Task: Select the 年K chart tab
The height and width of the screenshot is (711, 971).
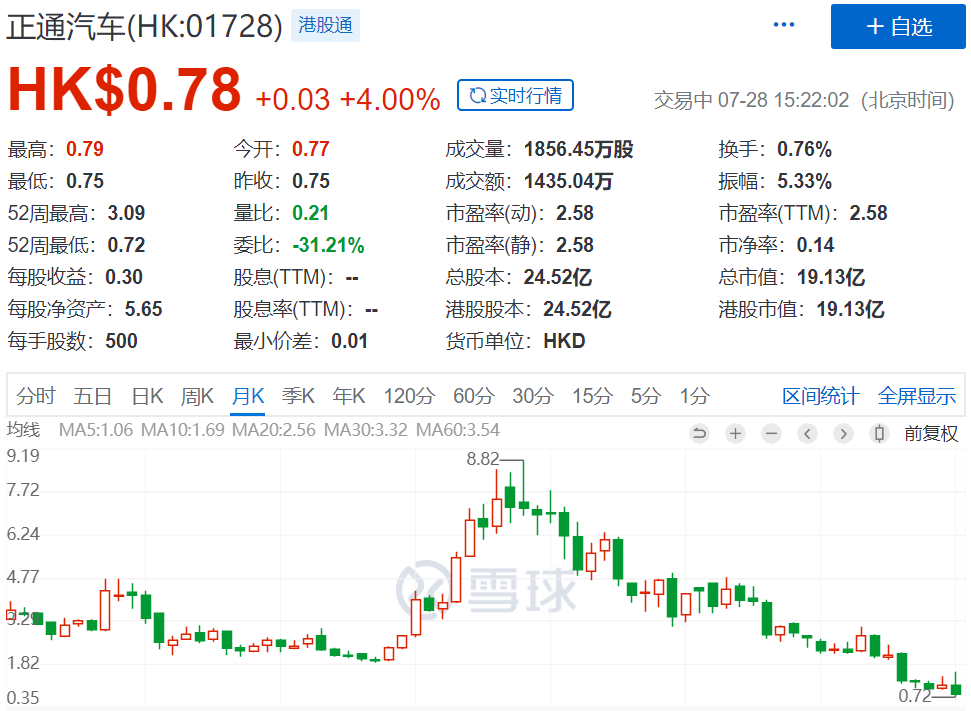Action: pyautogui.click(x=349, y=396)
